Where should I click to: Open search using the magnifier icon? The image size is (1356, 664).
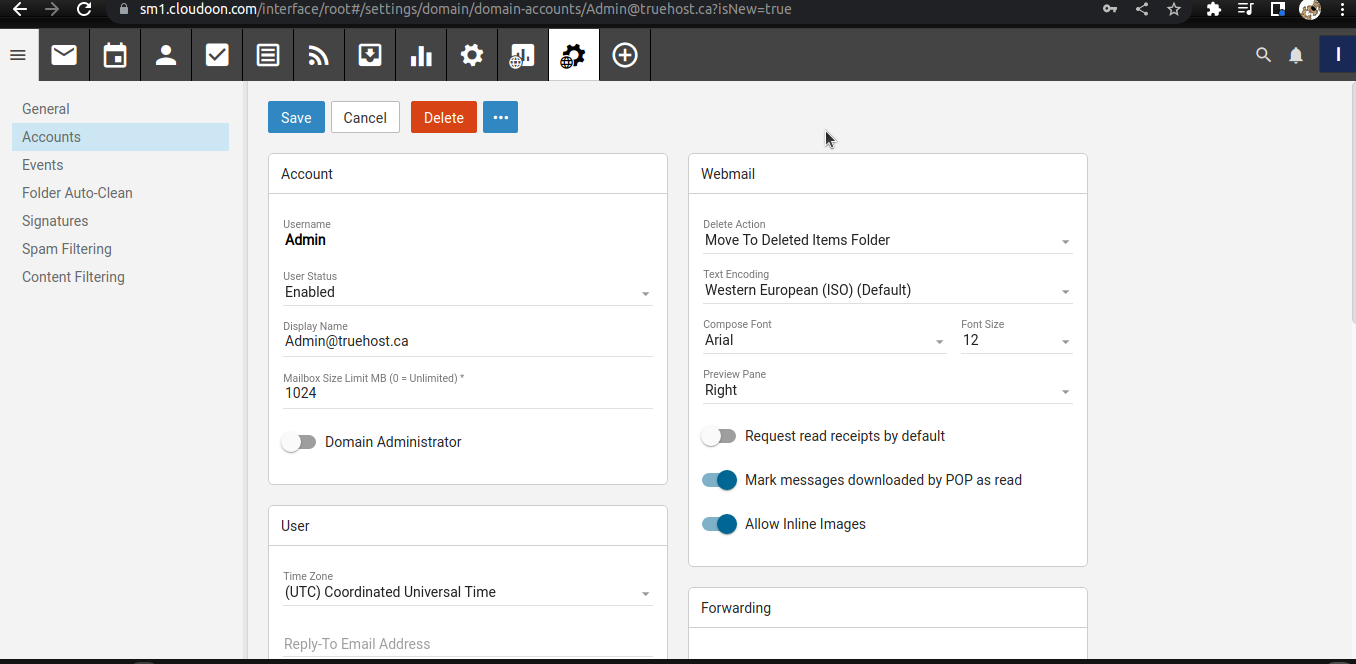(1262, 55)
